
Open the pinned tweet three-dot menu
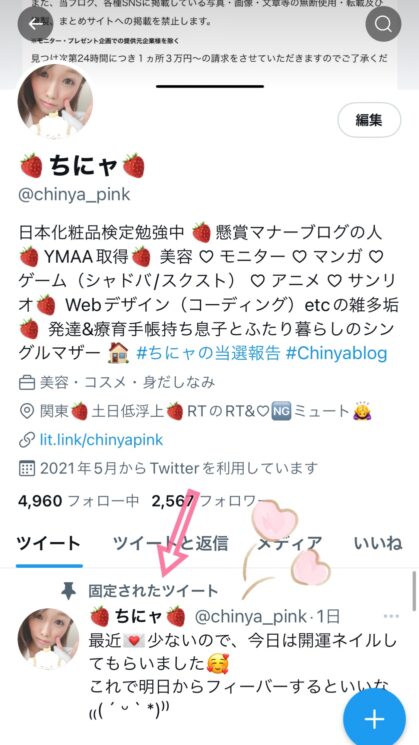tap(391, 616)
